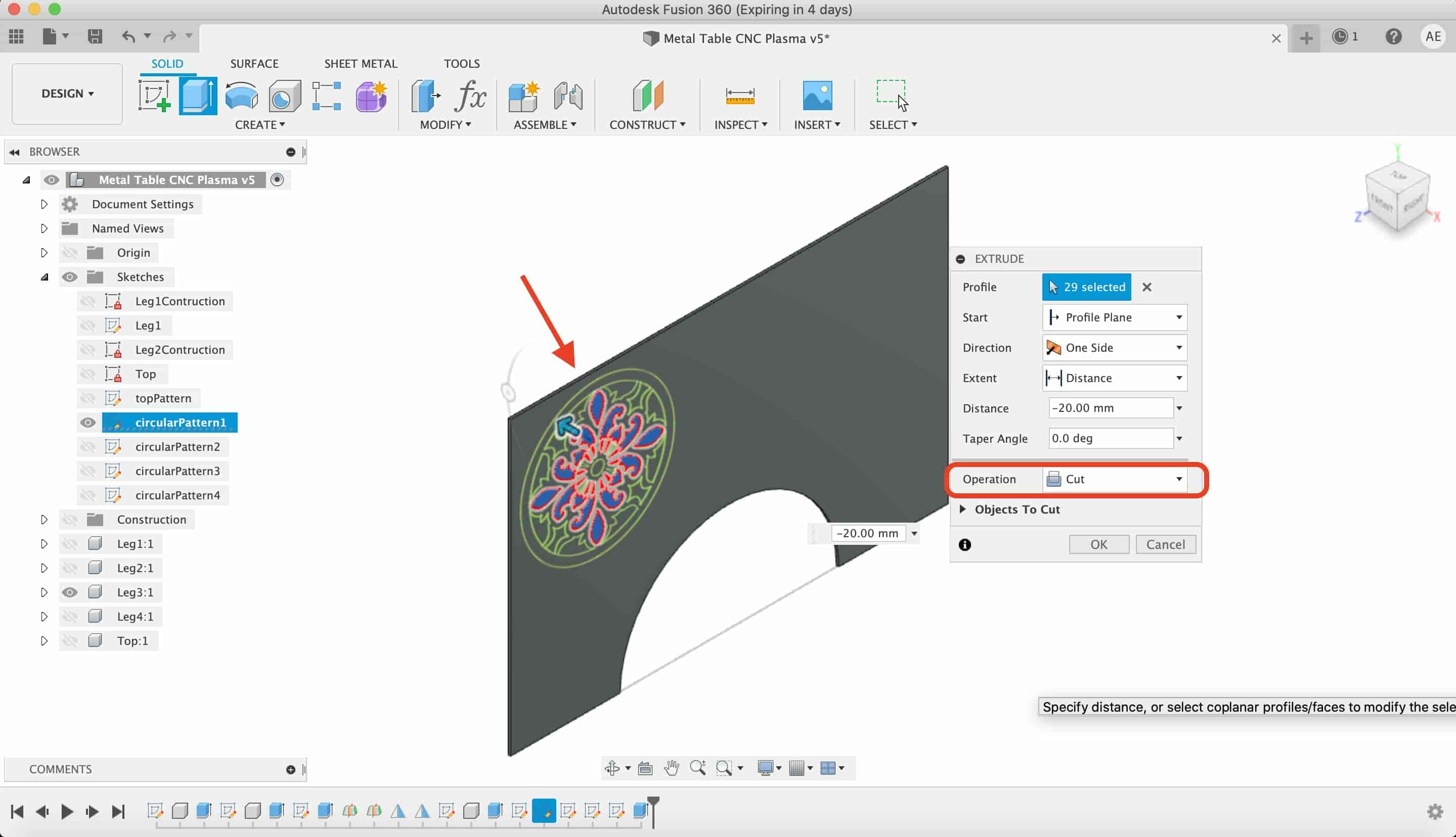Open the CONSTRUCT menu
Screen dimensions: 1456x837
tap(647, 125)
